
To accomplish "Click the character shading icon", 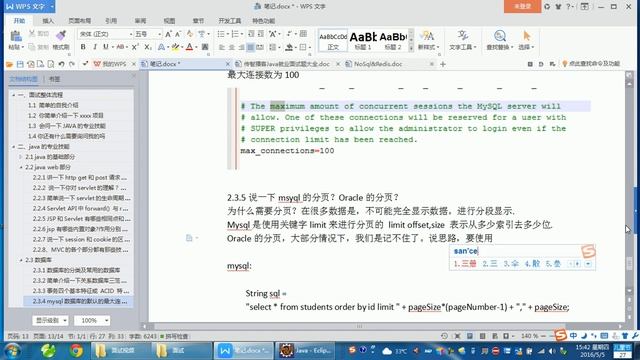I will click(x=205, y=47).
